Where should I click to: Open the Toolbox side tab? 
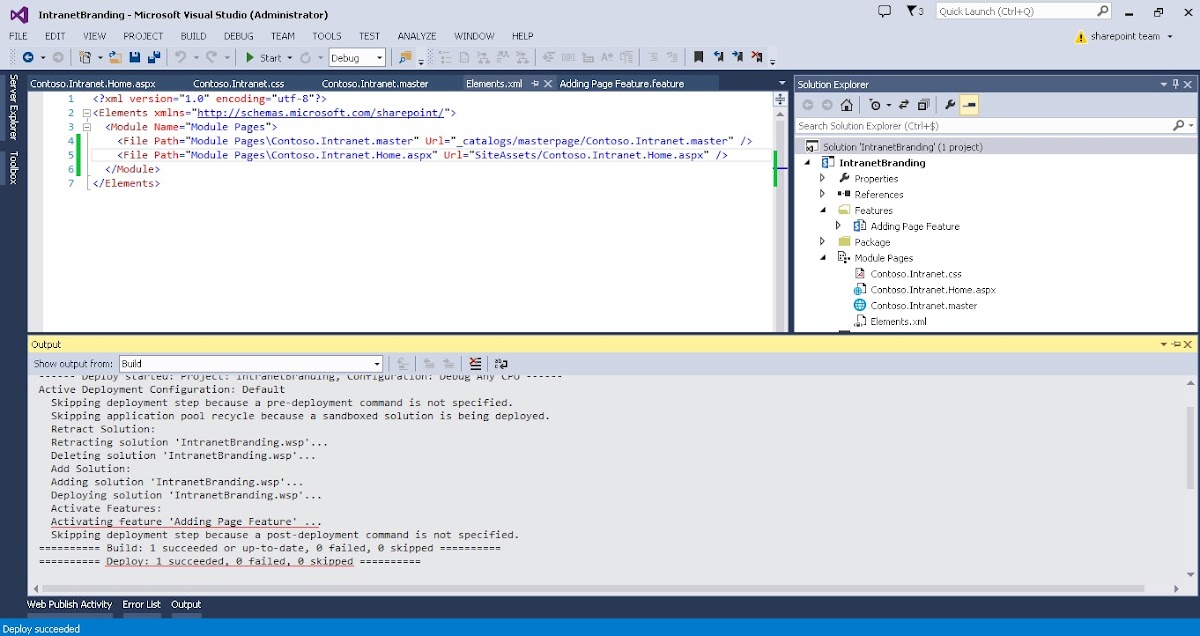pyautogui.click(x=13, y=167)
